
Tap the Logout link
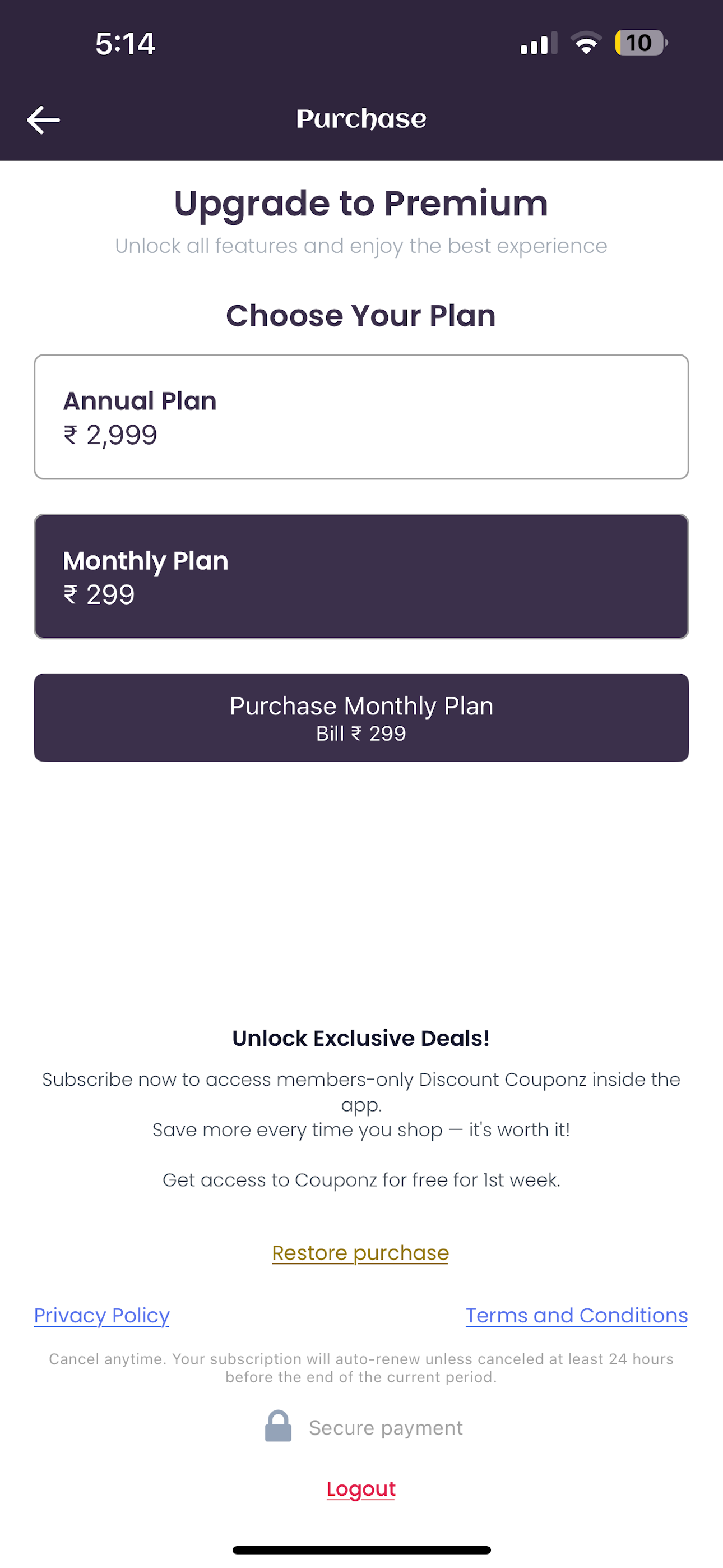tap(361, 1489)
